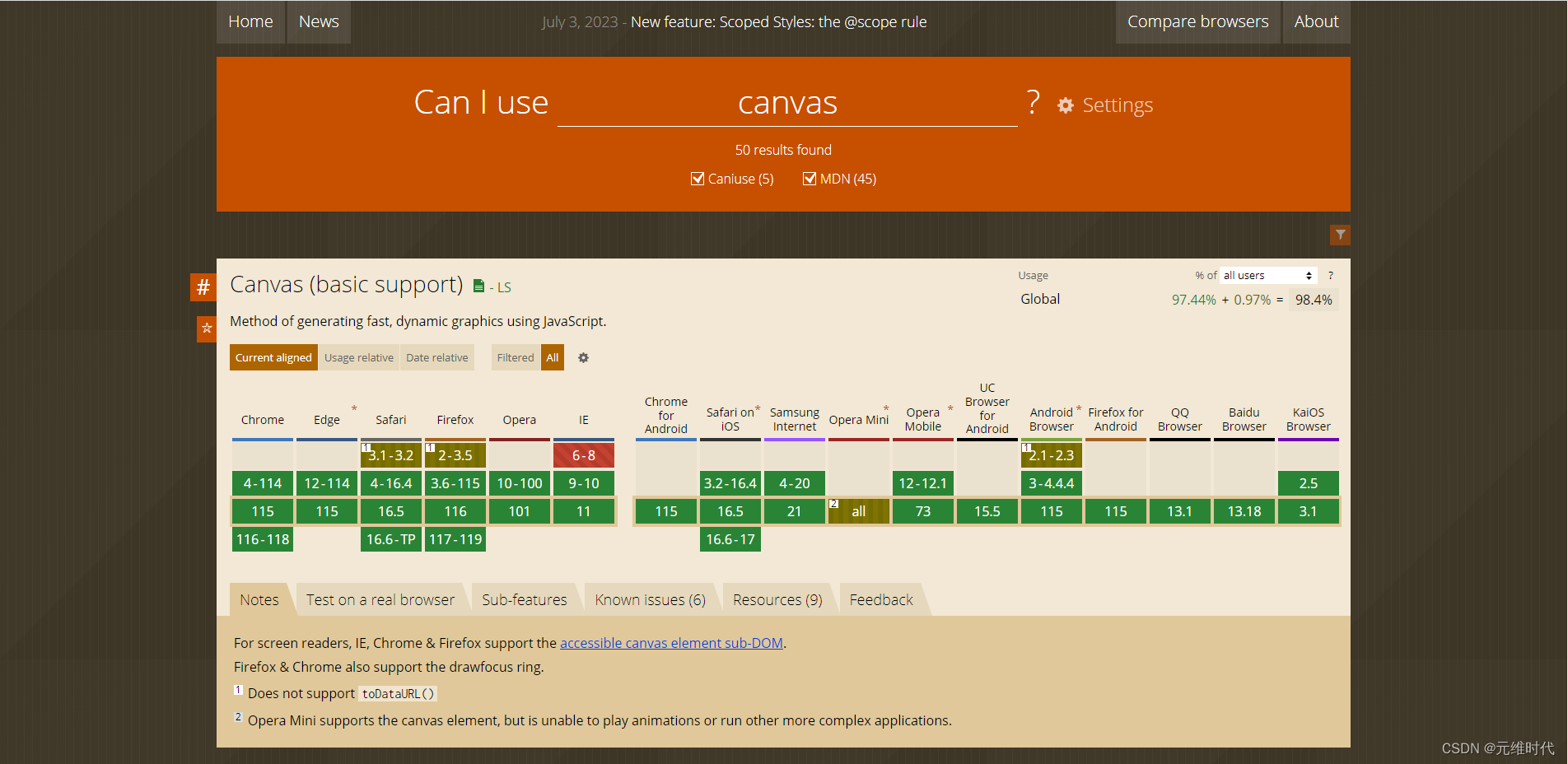Focus the canvas search field

[x=787, y=103]
